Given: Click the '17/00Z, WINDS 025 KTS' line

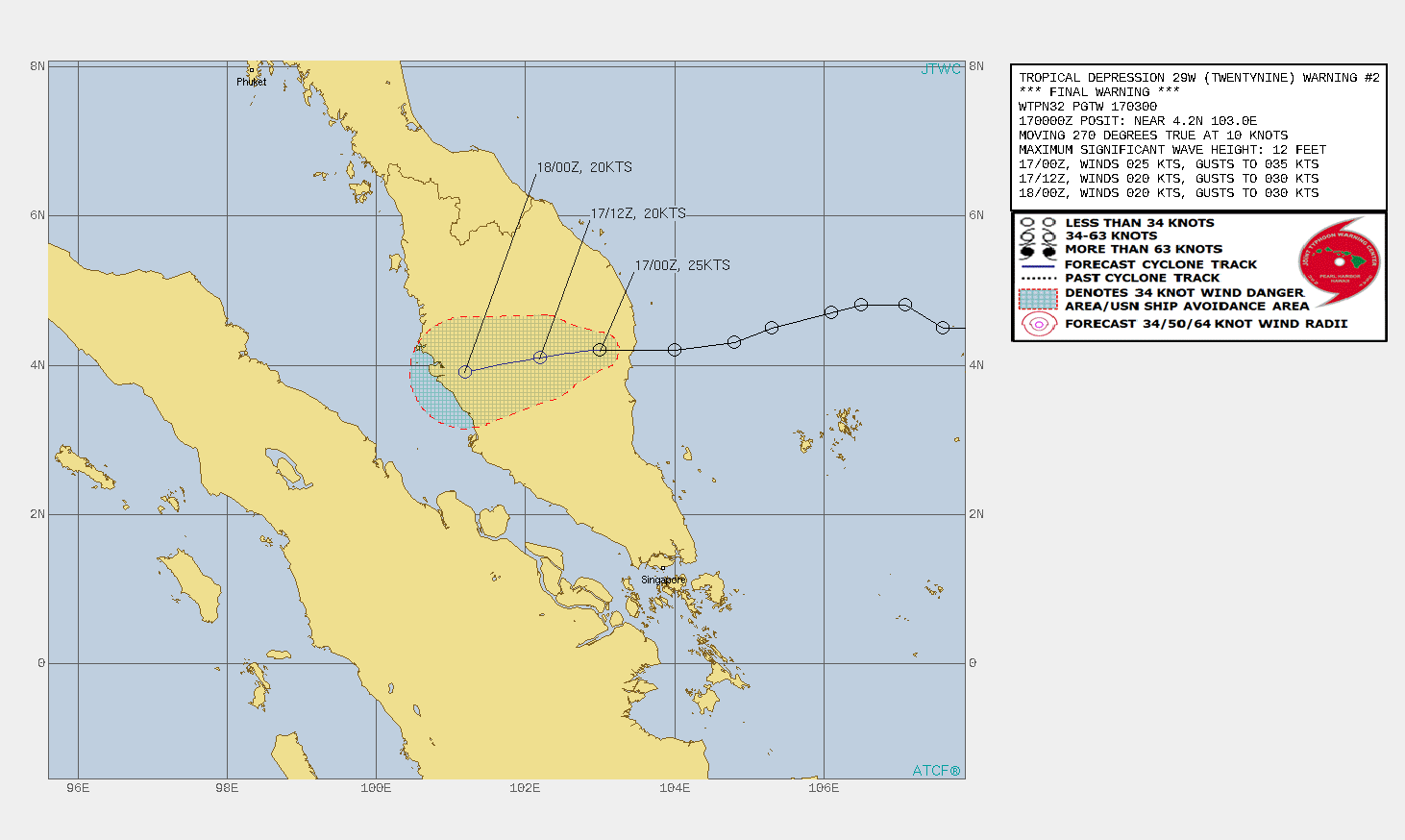Looking at the screenshot, I should click(1169, 164).
